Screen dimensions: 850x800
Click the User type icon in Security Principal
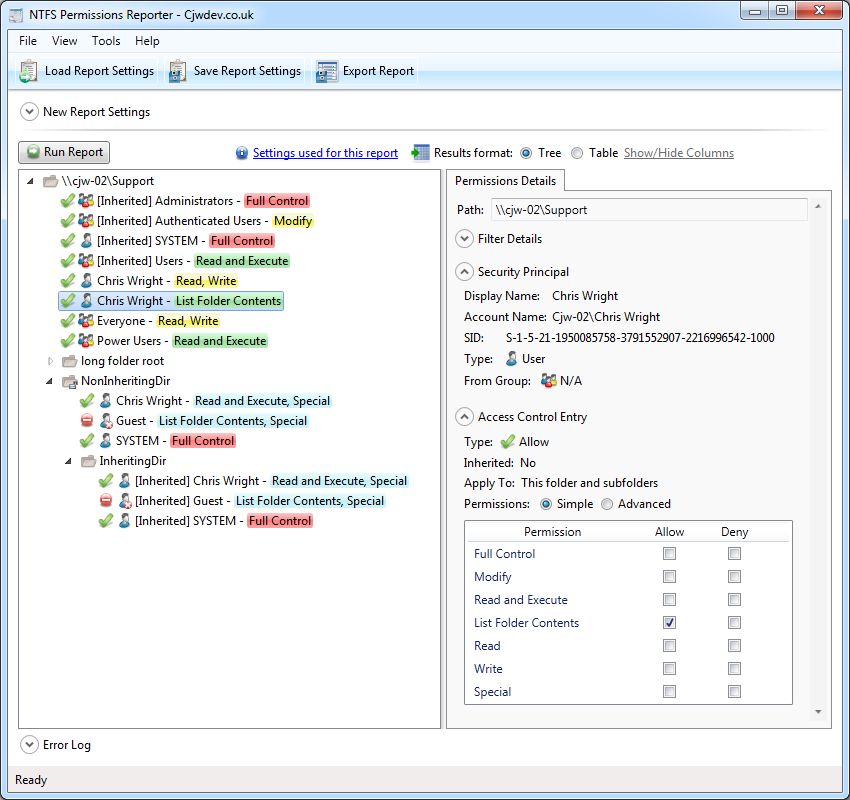[x=511, y=359]
